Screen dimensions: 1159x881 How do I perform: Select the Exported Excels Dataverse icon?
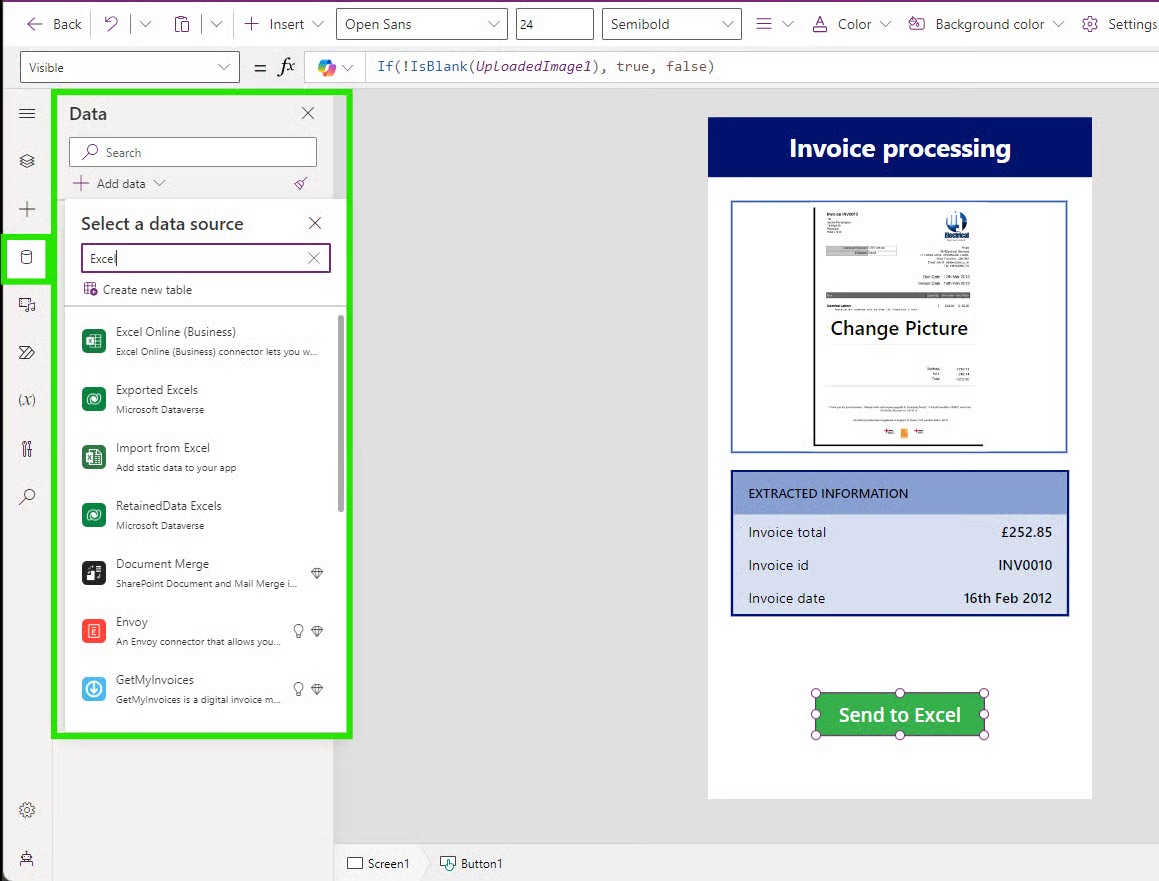[94, 399]
